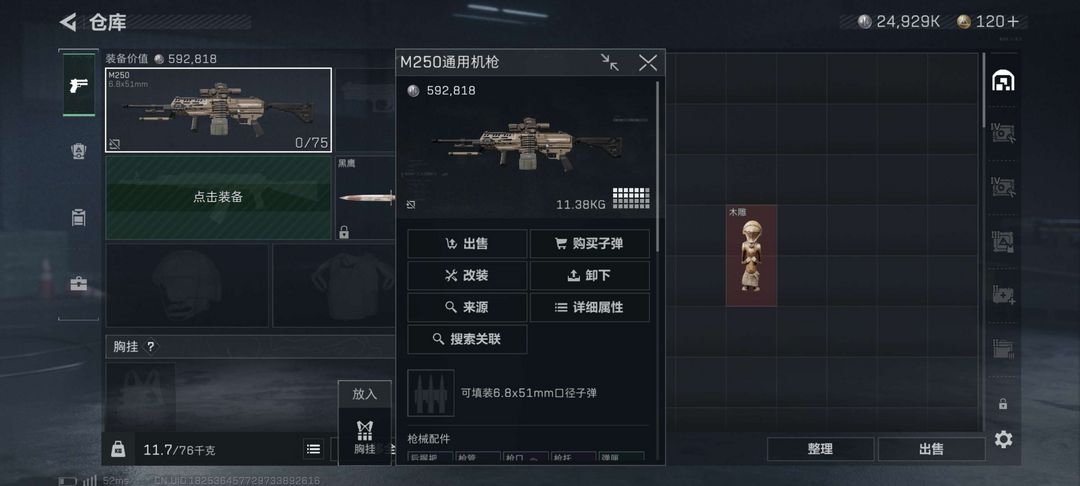
Task: Click the 胸挂 help question mark
Action: coord(151,347)
